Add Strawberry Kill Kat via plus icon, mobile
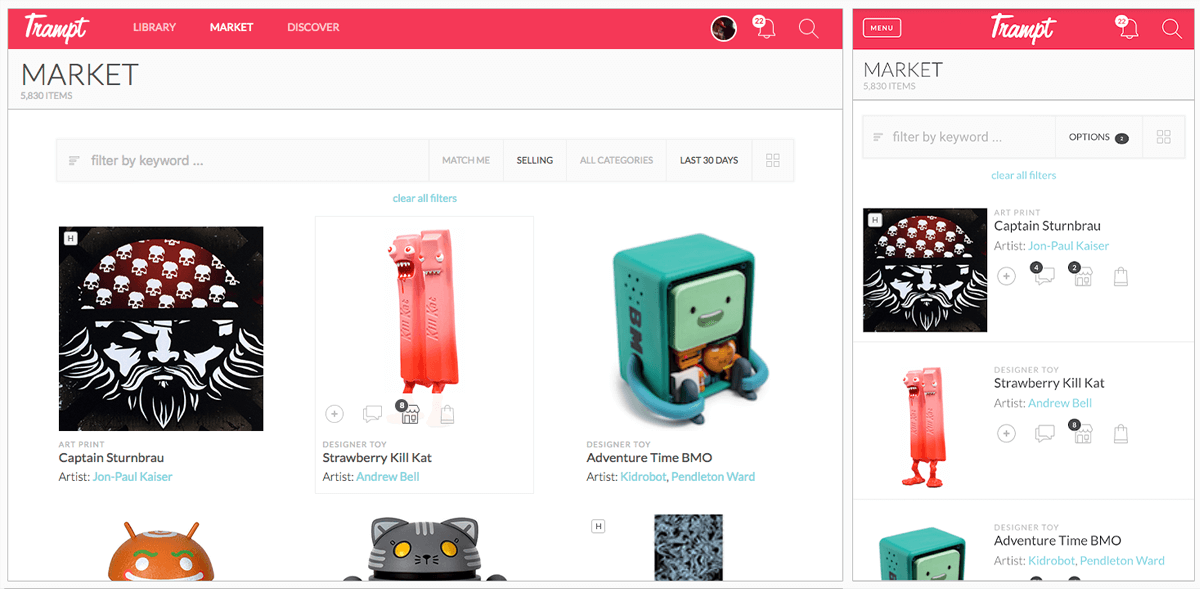This screenshot has width=1200, height=589. 1007,433
